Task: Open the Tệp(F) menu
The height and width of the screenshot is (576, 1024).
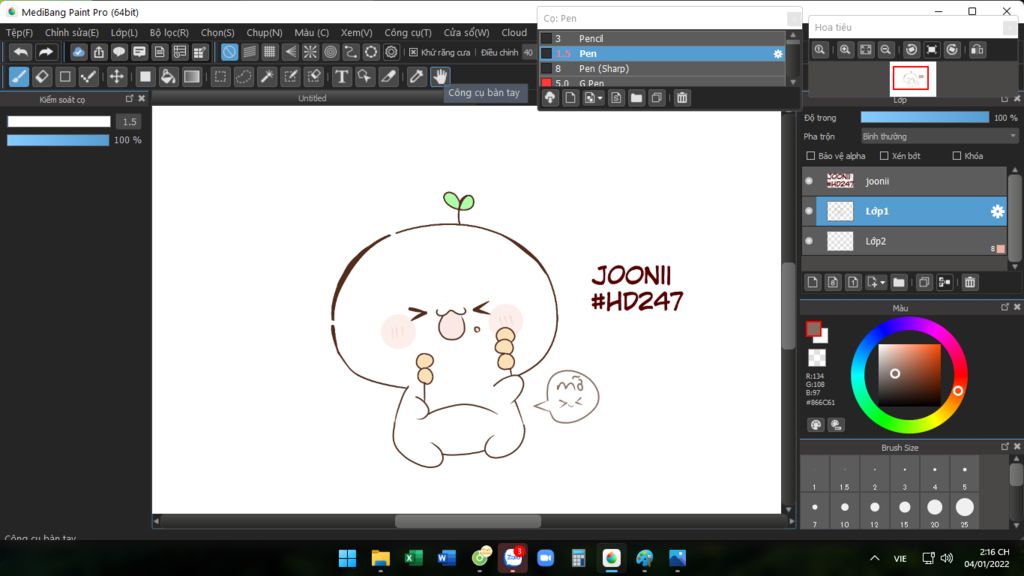Action: click(x=19, y=33)
